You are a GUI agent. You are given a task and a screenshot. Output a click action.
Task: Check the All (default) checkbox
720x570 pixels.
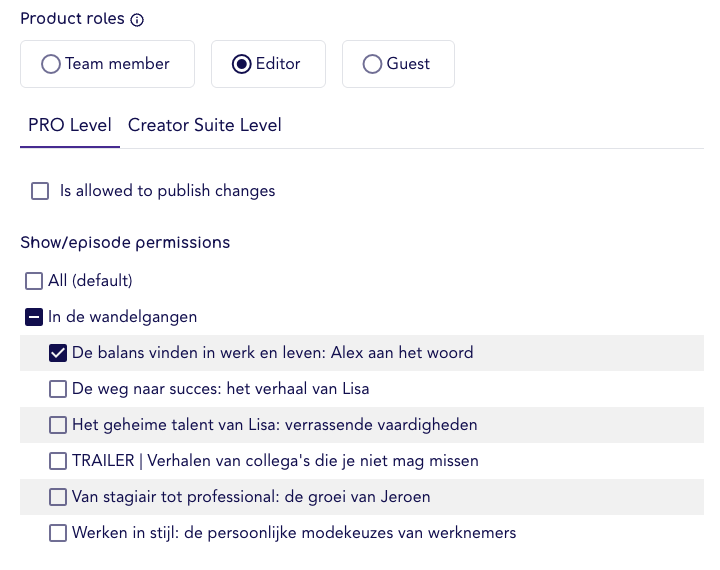34,281
